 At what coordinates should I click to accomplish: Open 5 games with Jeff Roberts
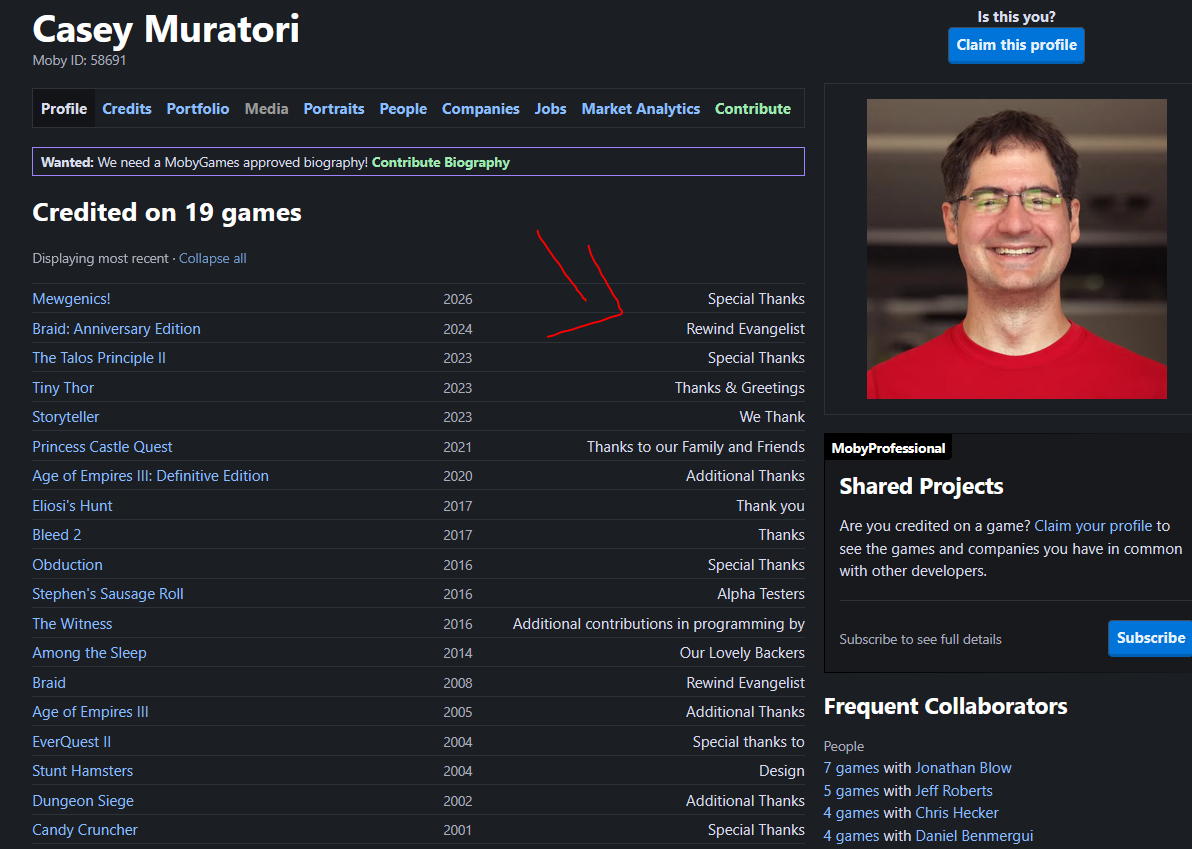tap(851, 790)
